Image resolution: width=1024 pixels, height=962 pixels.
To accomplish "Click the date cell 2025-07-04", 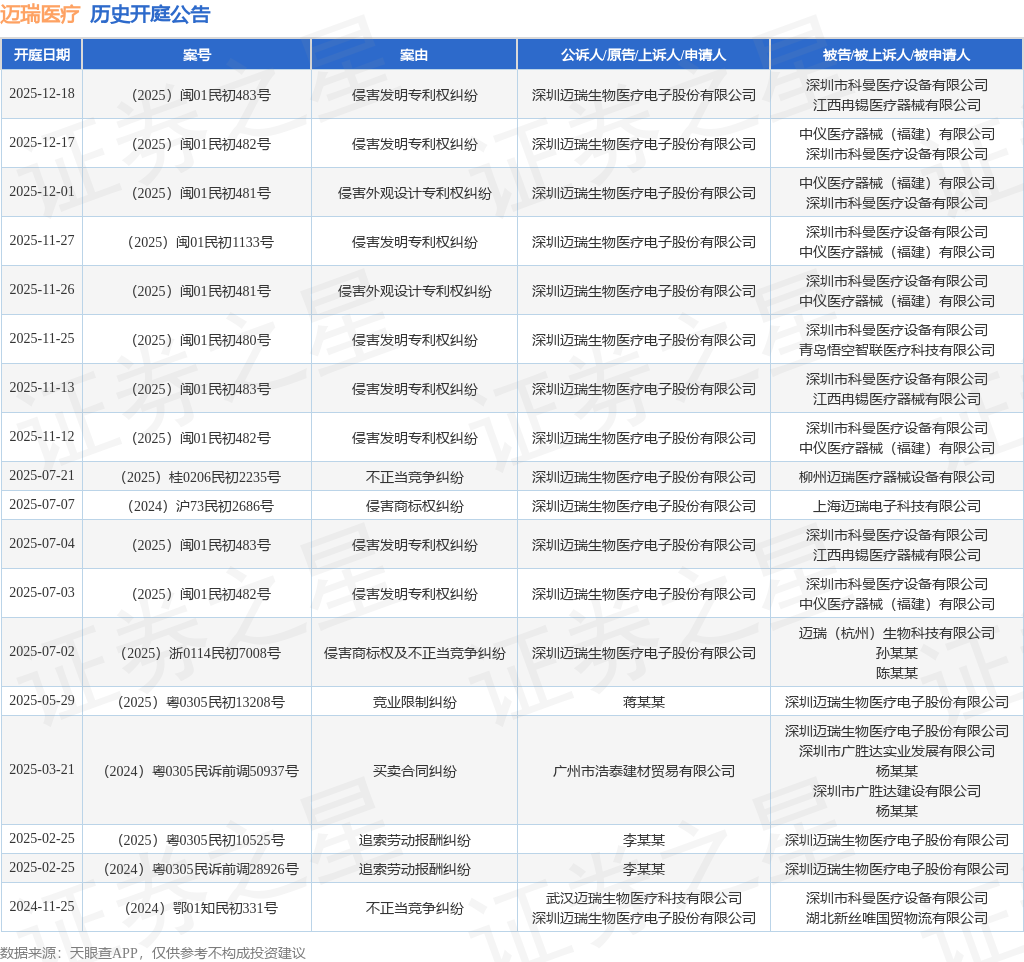I will click(x=42, y=543).
